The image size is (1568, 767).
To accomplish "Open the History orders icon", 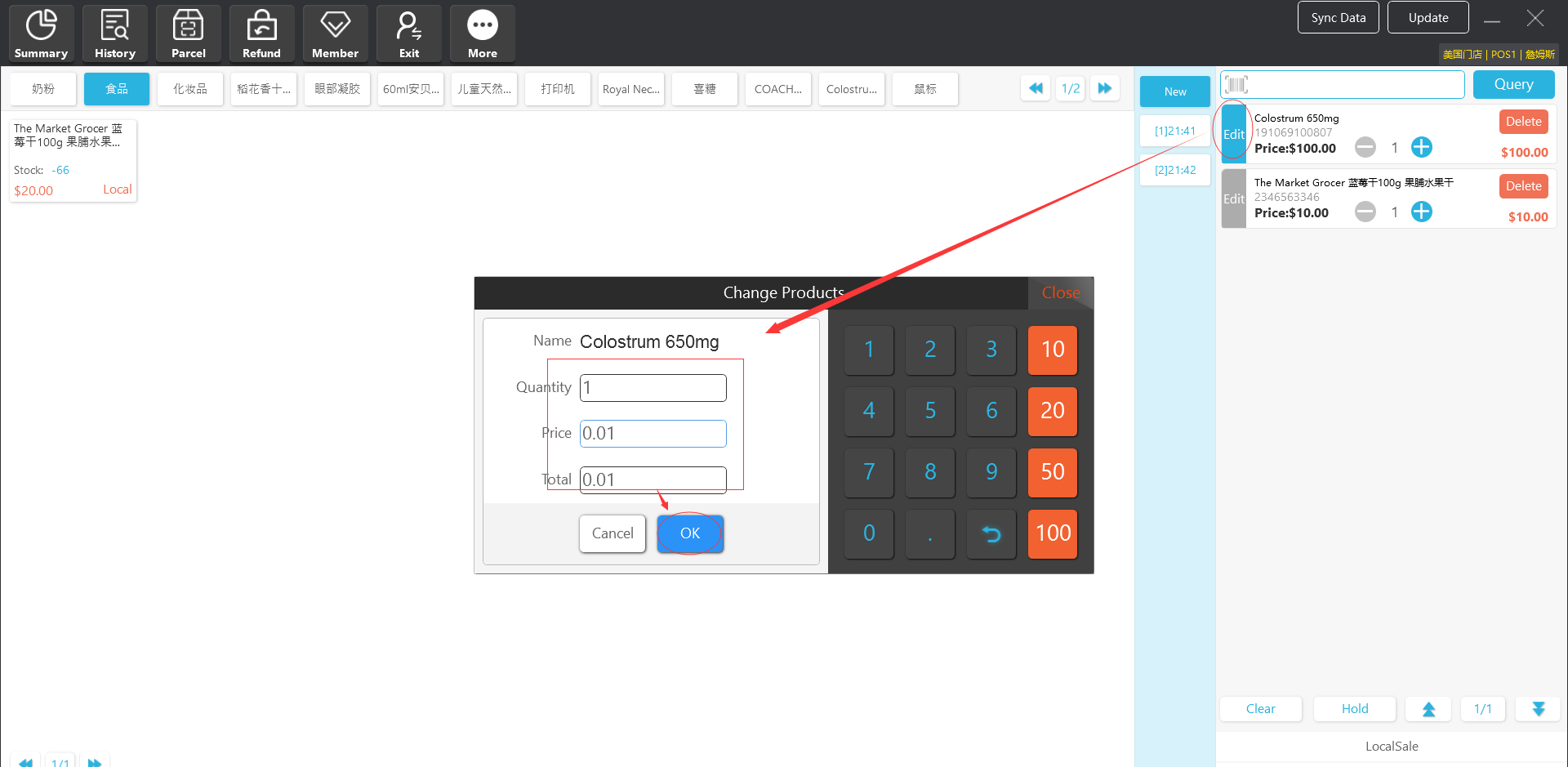I will (x=114, y=33).
